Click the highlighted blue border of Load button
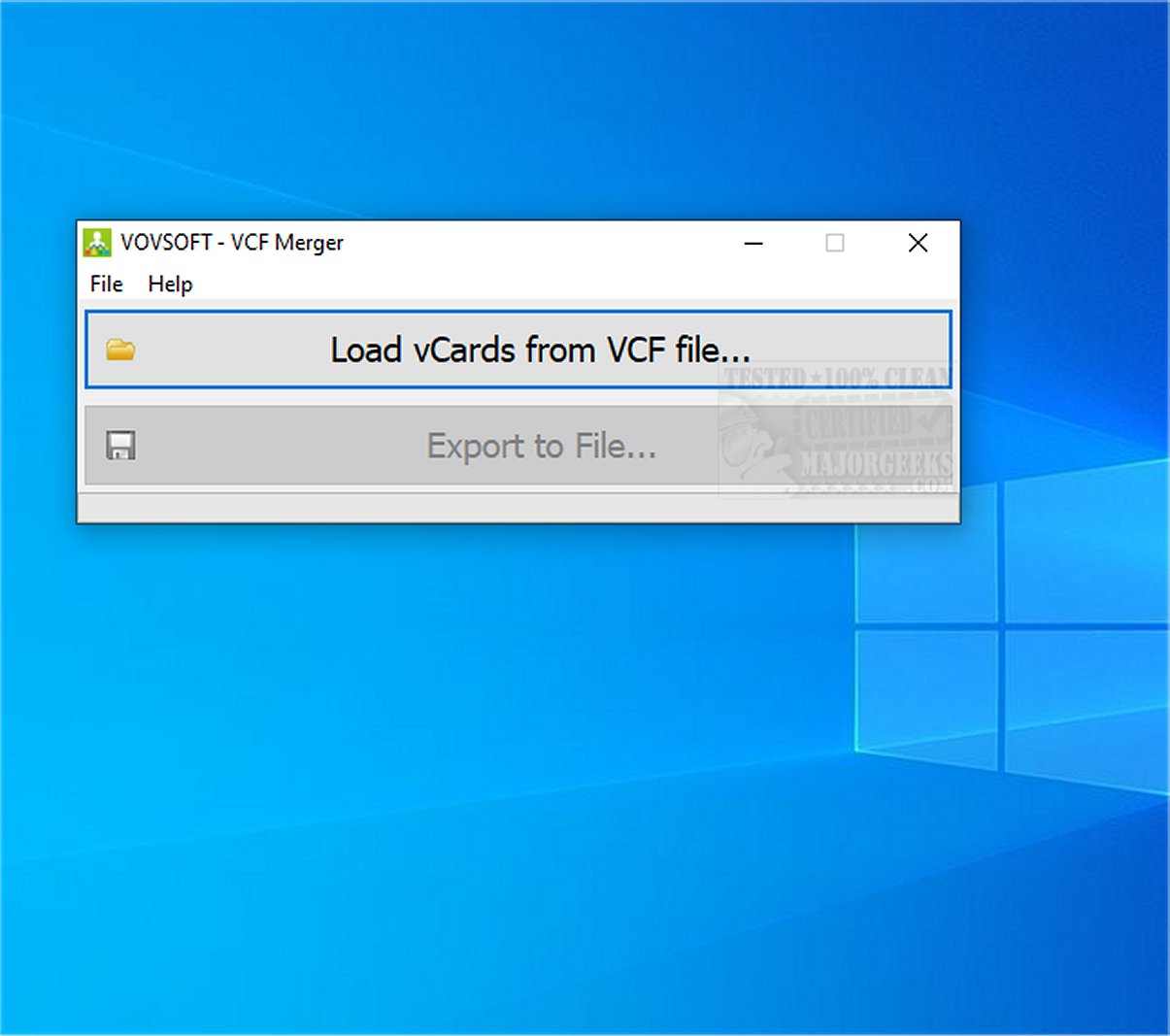Image resolution: width=1170 pixels, height=1036 pixels. click(518, 309)
